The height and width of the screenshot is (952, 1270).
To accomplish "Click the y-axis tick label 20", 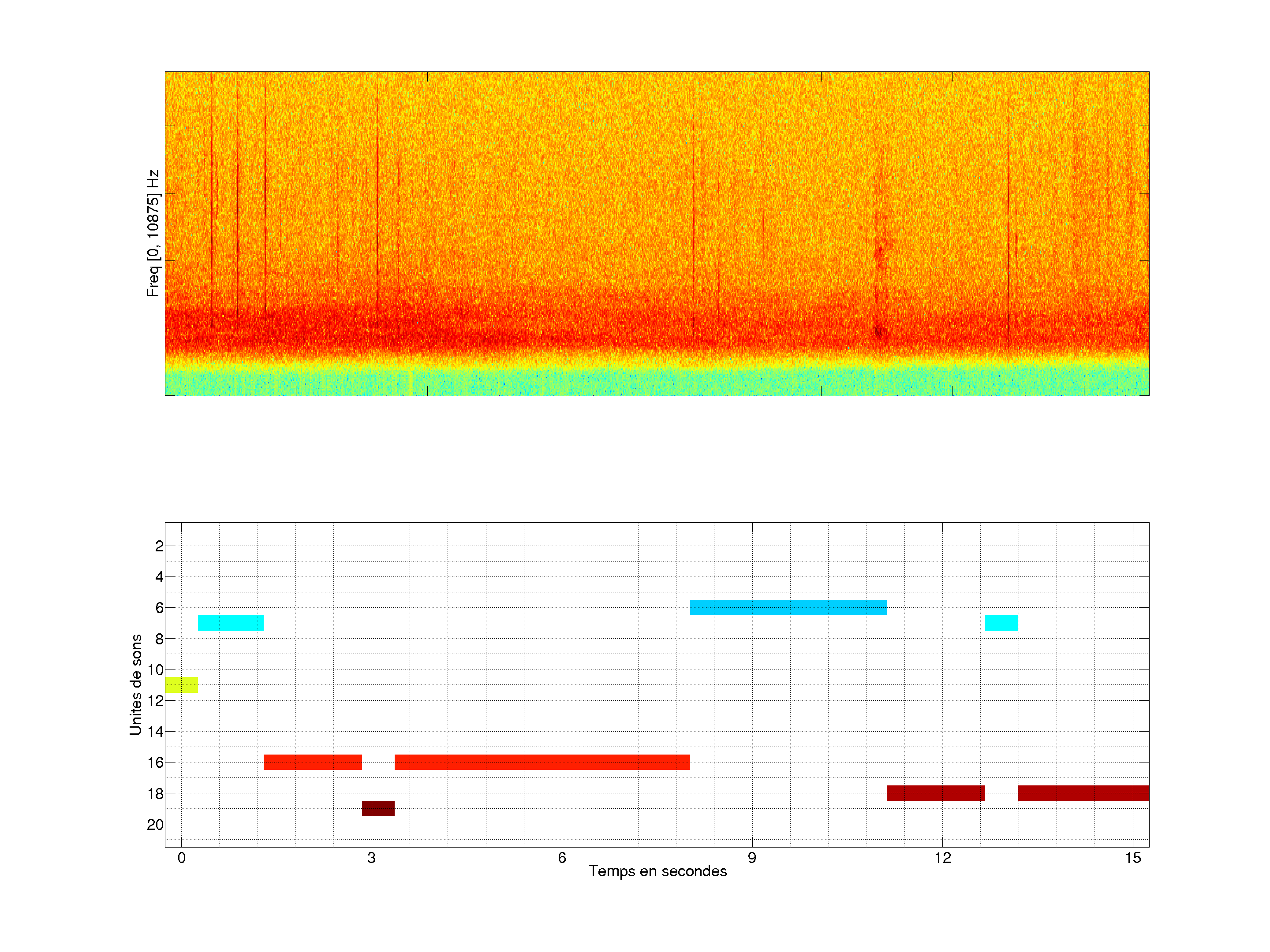I will tap(155, 825).
